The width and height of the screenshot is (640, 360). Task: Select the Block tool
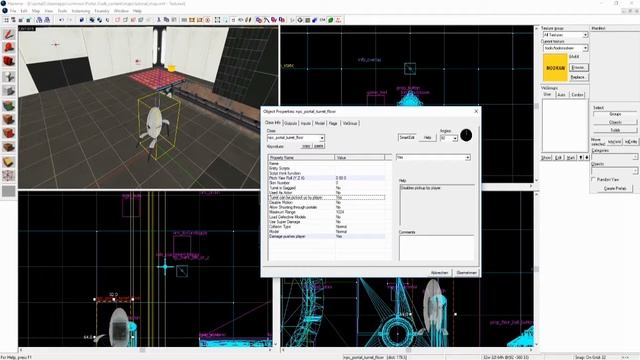tap(9, 91)
